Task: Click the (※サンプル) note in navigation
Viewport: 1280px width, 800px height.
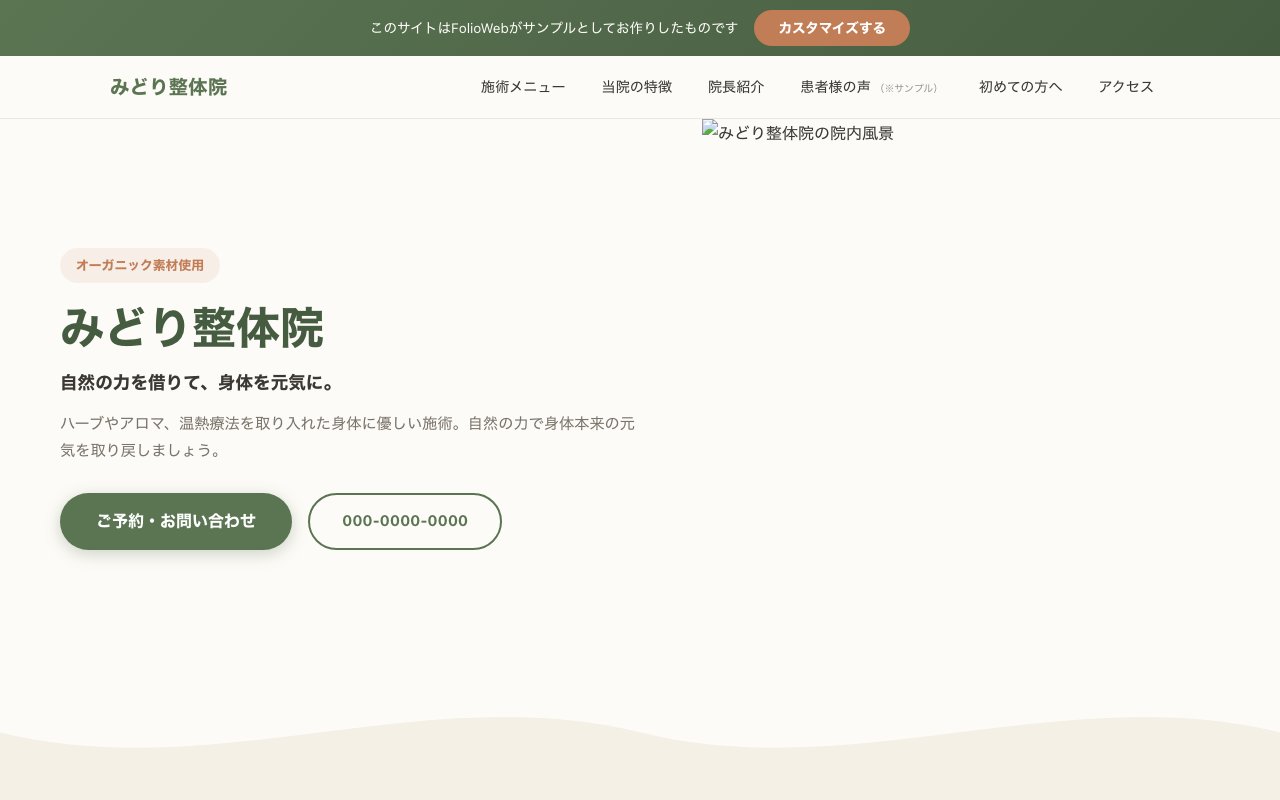Action: click(x=909, y=88)
